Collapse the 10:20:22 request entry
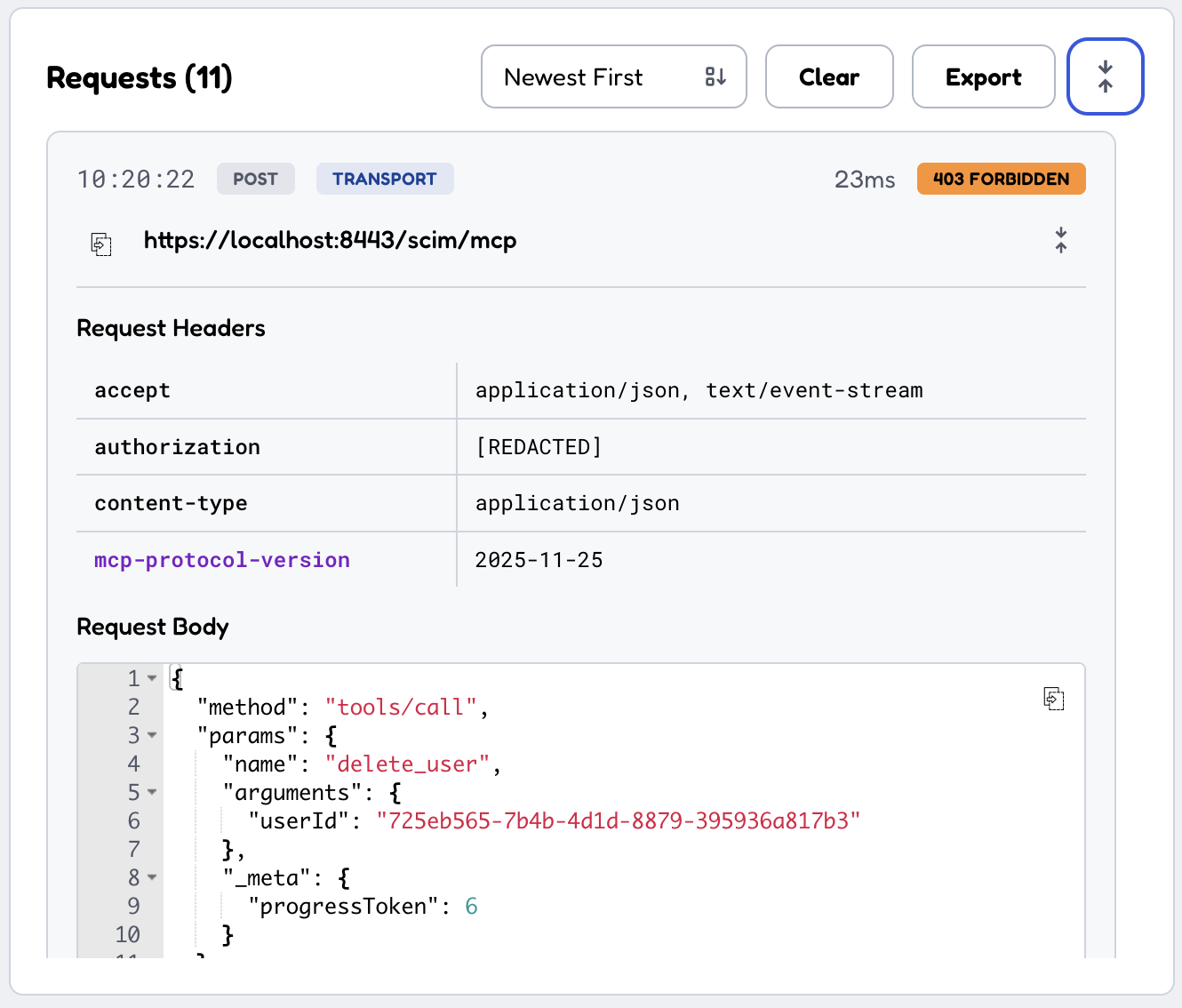The width and height of the screenshot is (1182, 1008). pos(1061,240)
